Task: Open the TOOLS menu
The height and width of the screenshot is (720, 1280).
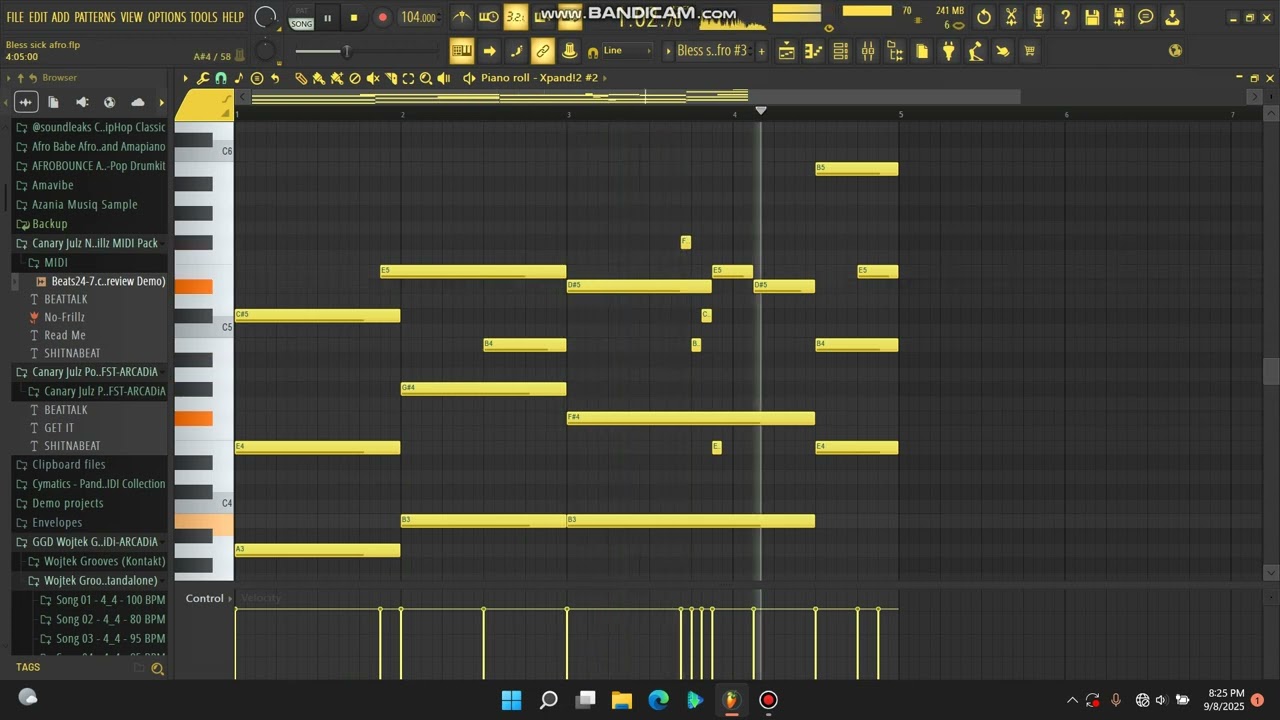Action: pyautogui.click(x=204, y=17)
